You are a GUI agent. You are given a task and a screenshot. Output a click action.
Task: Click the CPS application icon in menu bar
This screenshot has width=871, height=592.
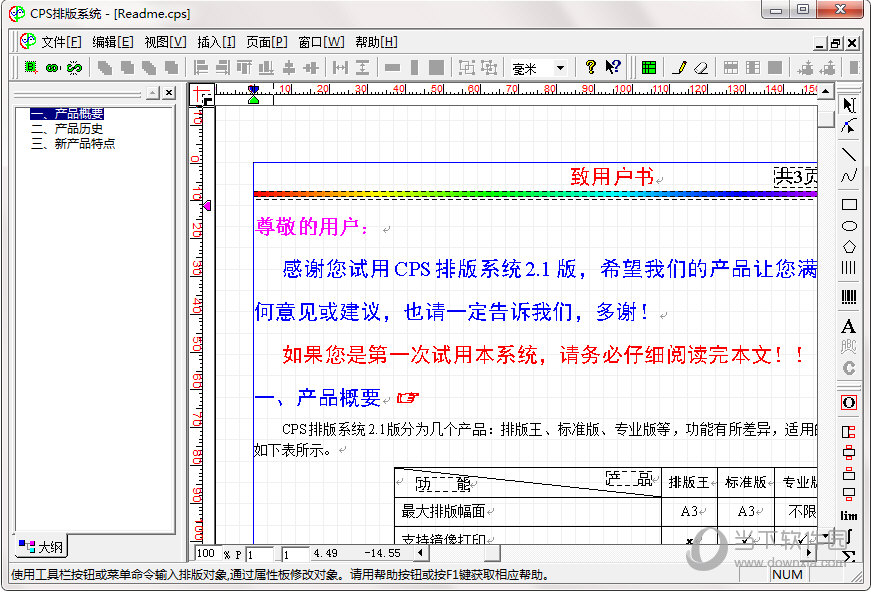click(x=28, y=42)
